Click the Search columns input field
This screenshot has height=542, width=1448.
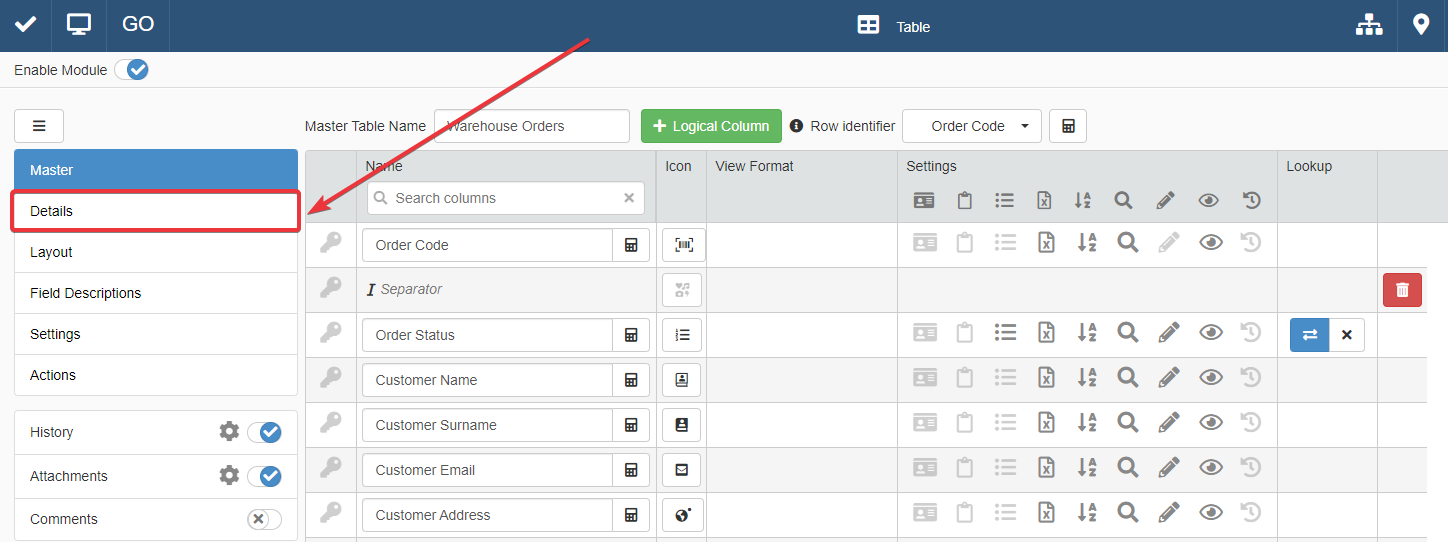tap(505, 198)
